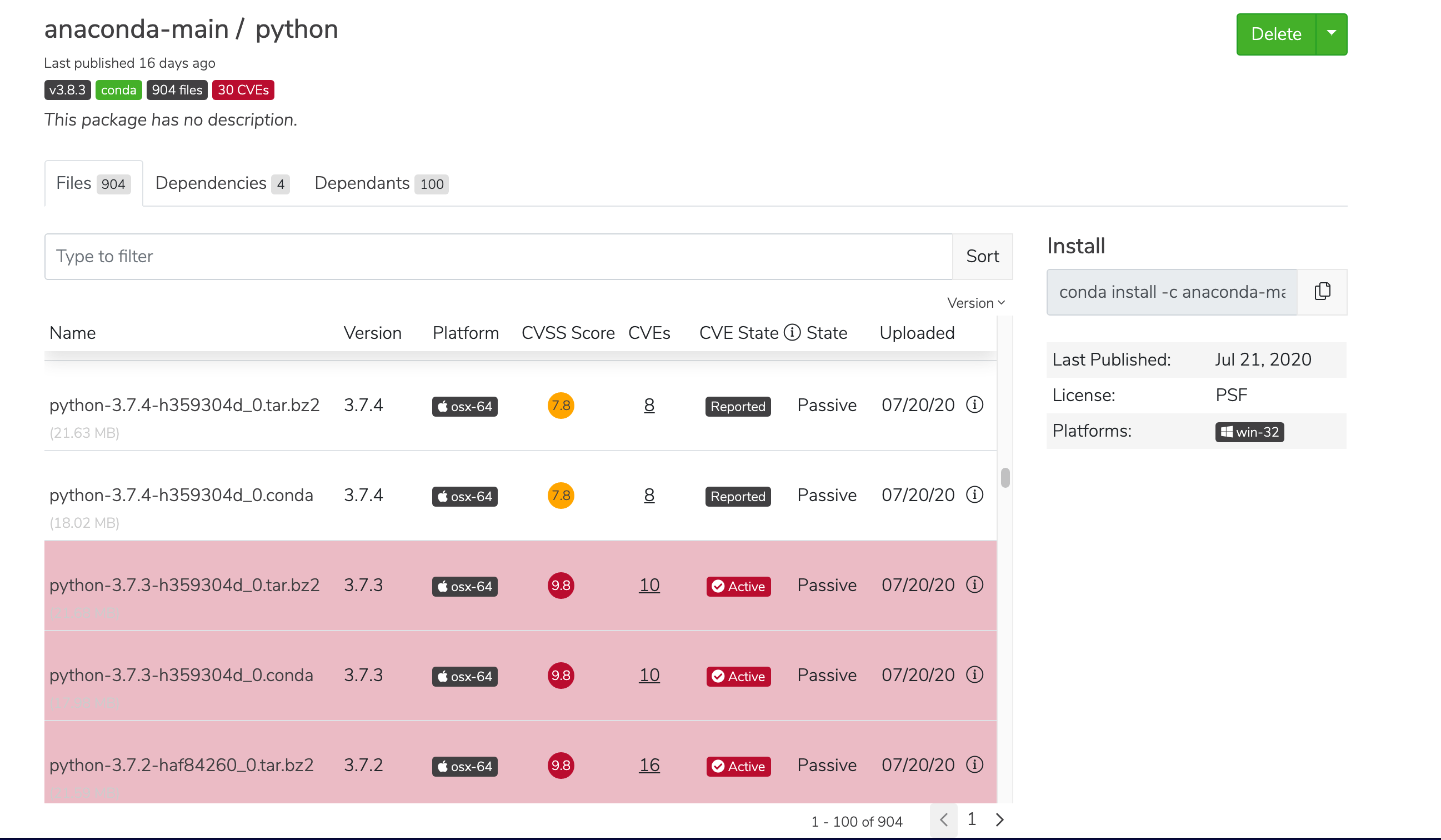This screenshot has height=840, width=1441.
Task: Open info for python-3.7.2-haf84260_0.tar.bz2
Action: [x=974, y=764]
